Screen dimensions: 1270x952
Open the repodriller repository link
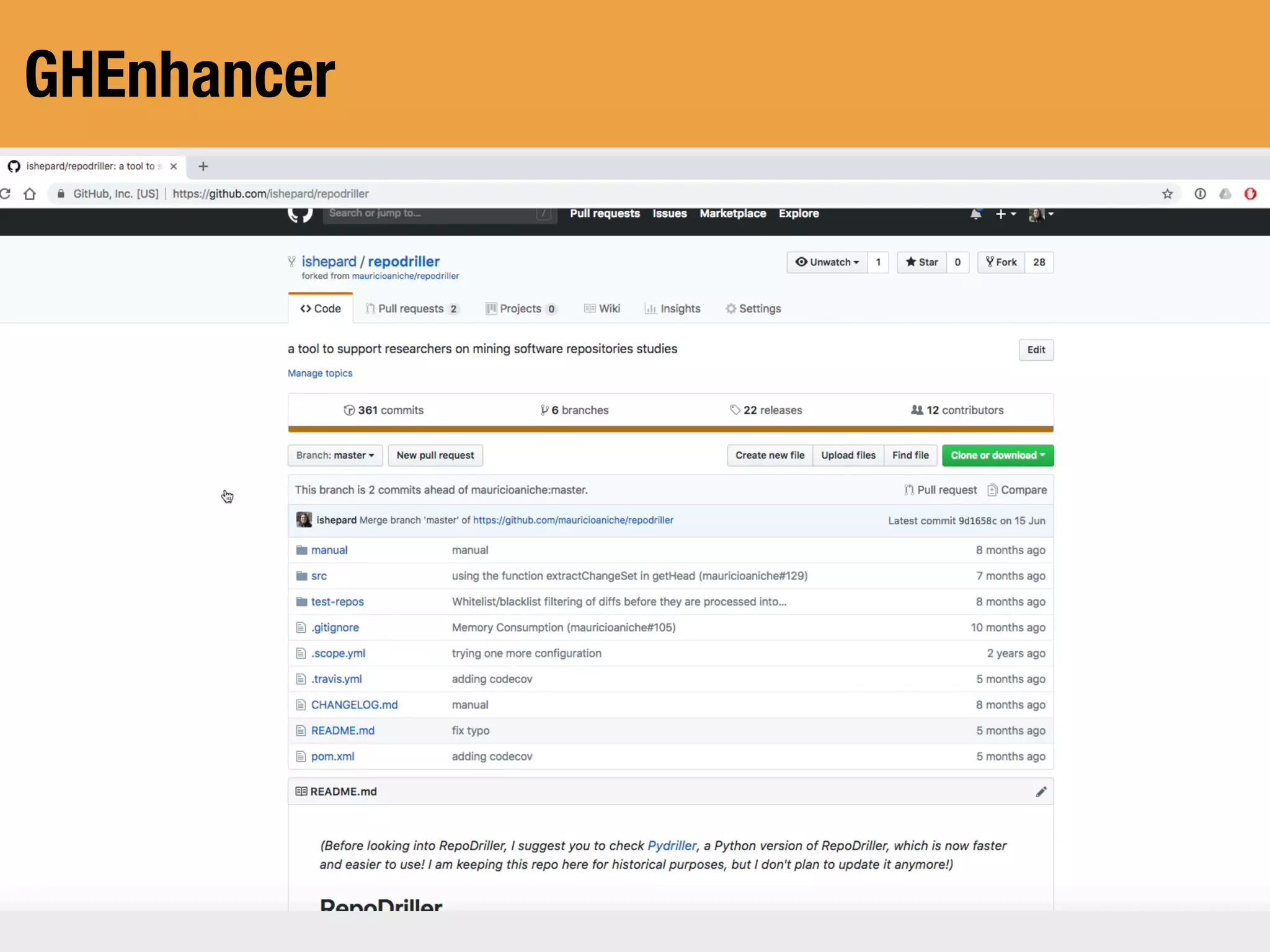(404, 262)
